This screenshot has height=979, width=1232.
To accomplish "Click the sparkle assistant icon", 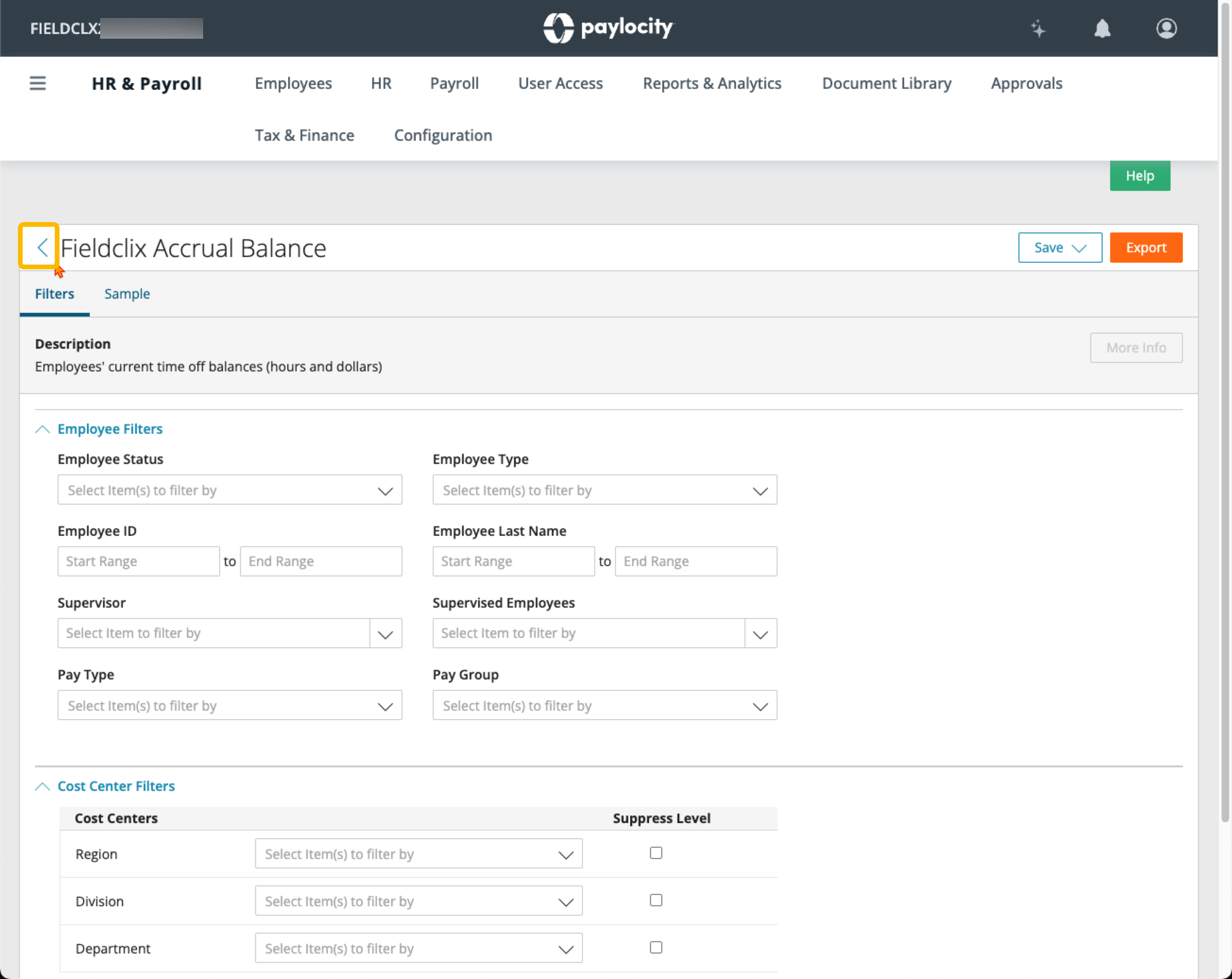I will click(1038, 28).
